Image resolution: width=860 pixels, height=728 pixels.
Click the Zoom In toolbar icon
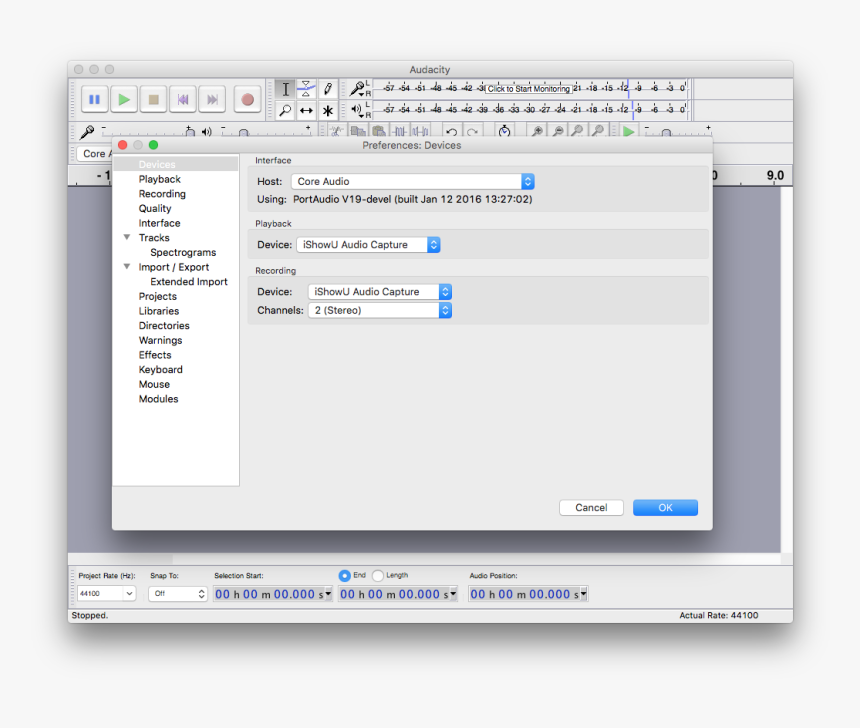pos(538,131)
